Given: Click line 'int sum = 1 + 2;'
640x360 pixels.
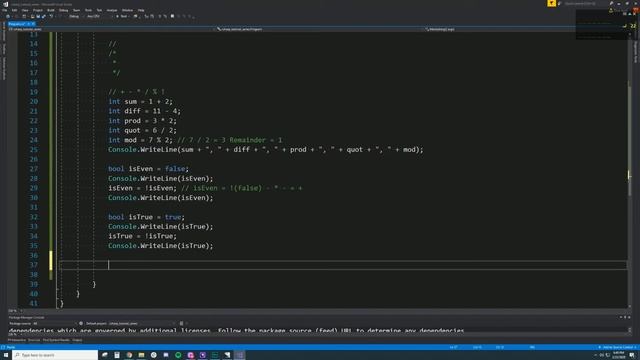Looking at the screenshot, I should tap(140, 101).
